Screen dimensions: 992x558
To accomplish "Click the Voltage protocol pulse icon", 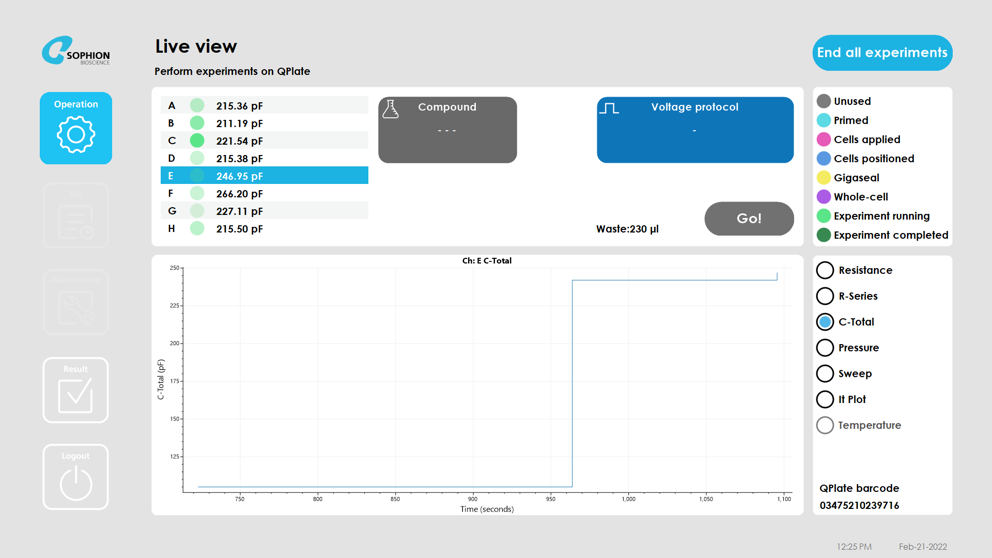I will [609, 108].
